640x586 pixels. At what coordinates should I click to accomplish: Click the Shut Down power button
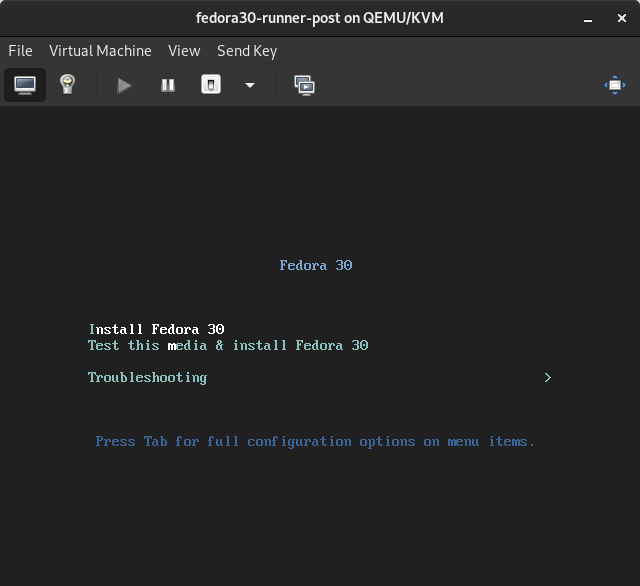coord(211,85)
